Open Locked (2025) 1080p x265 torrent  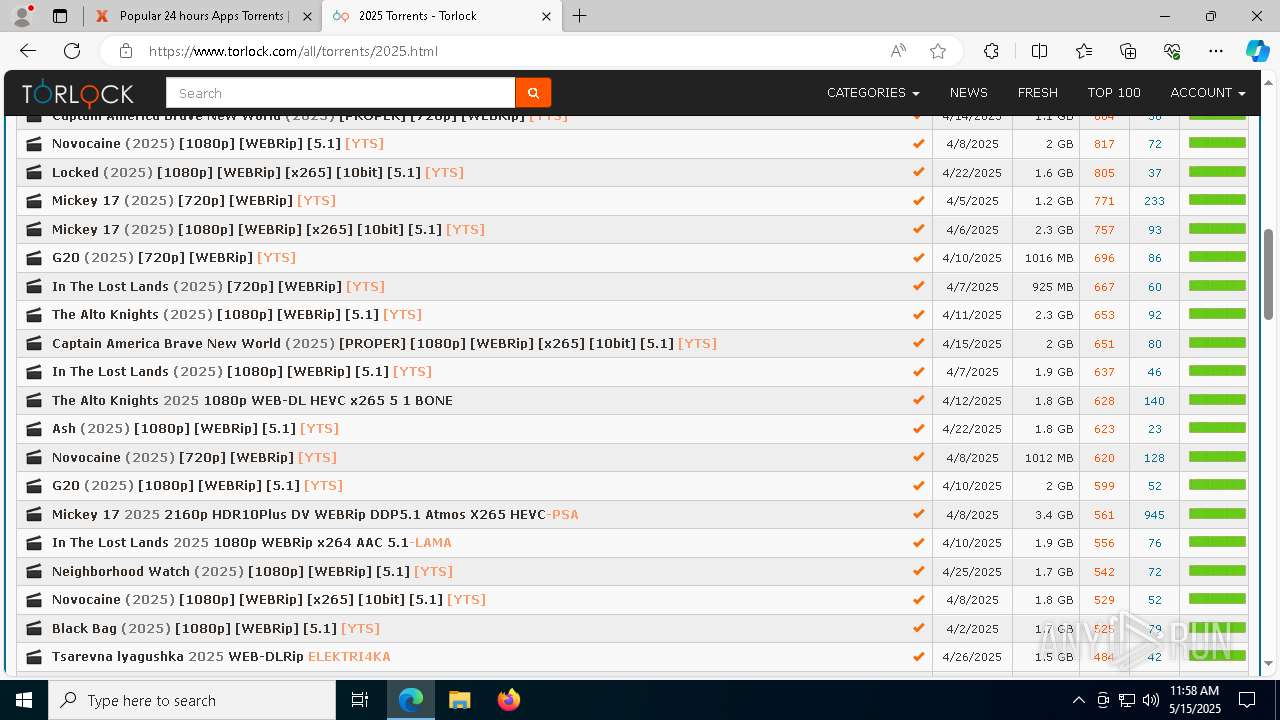(258, 172)
